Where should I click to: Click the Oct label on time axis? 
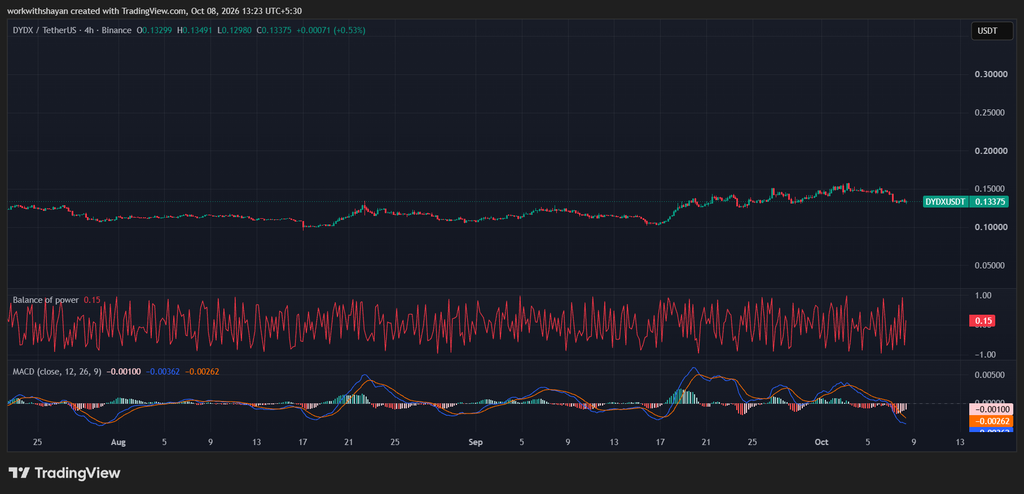click(823, 442)
